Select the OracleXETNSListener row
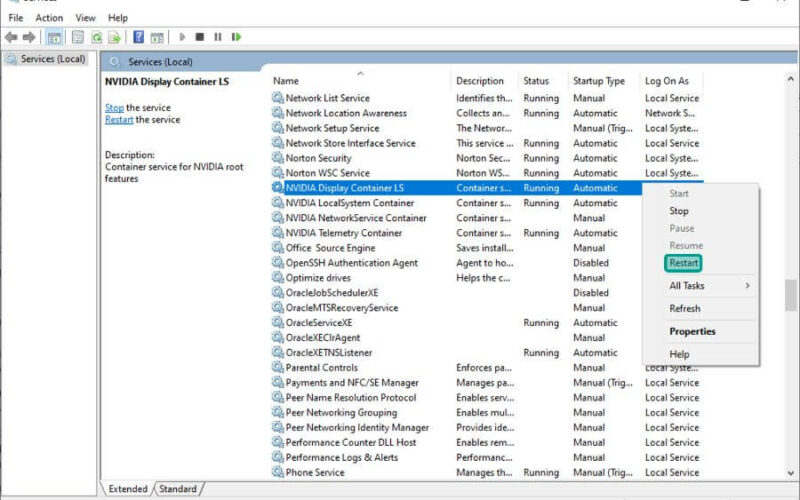Screen dimensions: 800x500 457,352
